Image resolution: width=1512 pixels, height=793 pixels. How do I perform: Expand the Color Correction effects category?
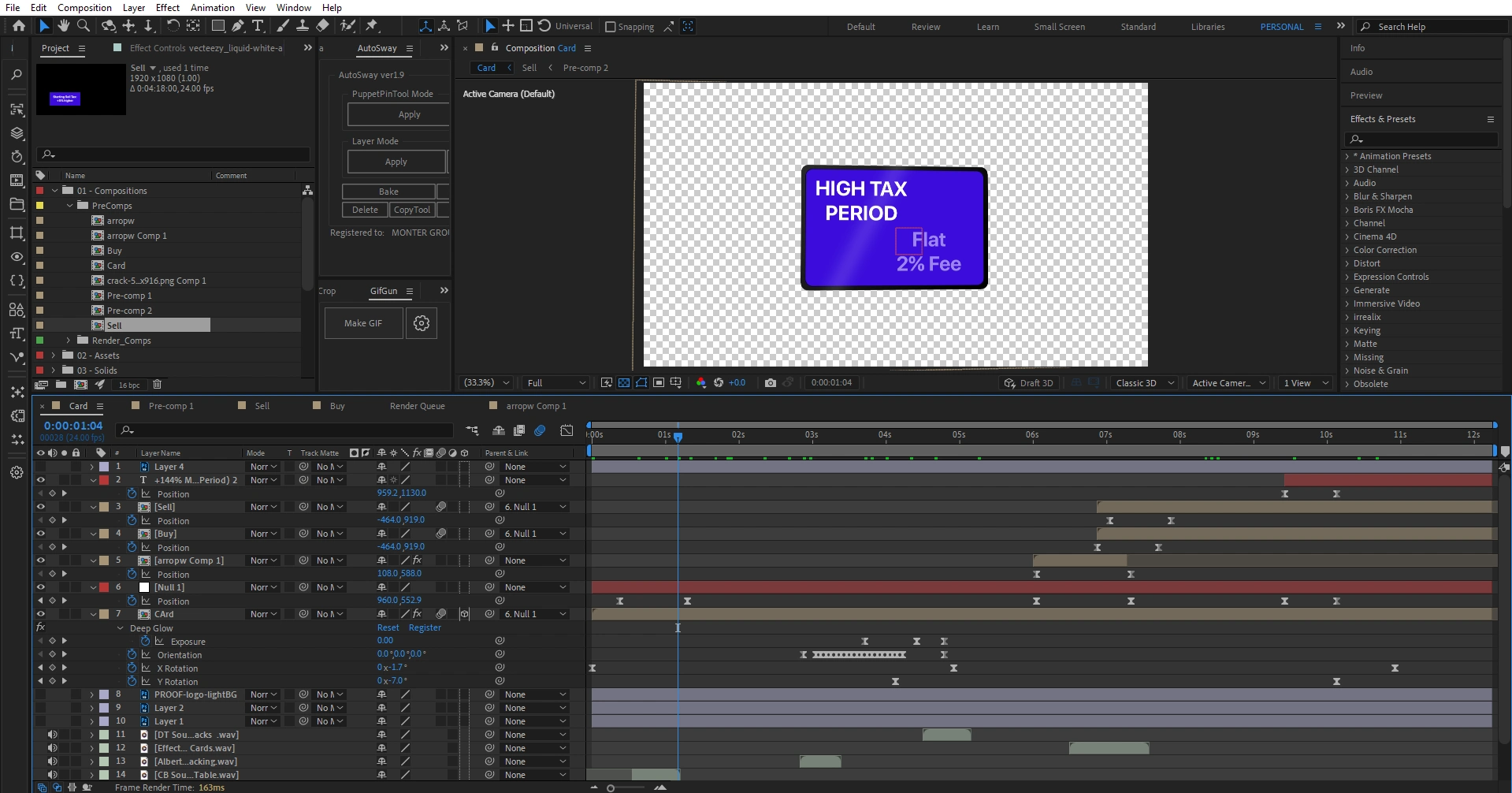[x=1347, y=250]
